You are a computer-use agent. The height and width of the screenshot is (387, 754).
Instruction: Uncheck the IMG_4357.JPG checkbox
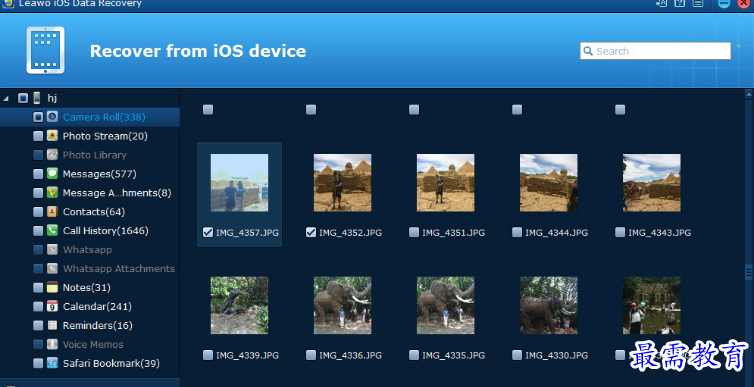click(x=208, y=233)
